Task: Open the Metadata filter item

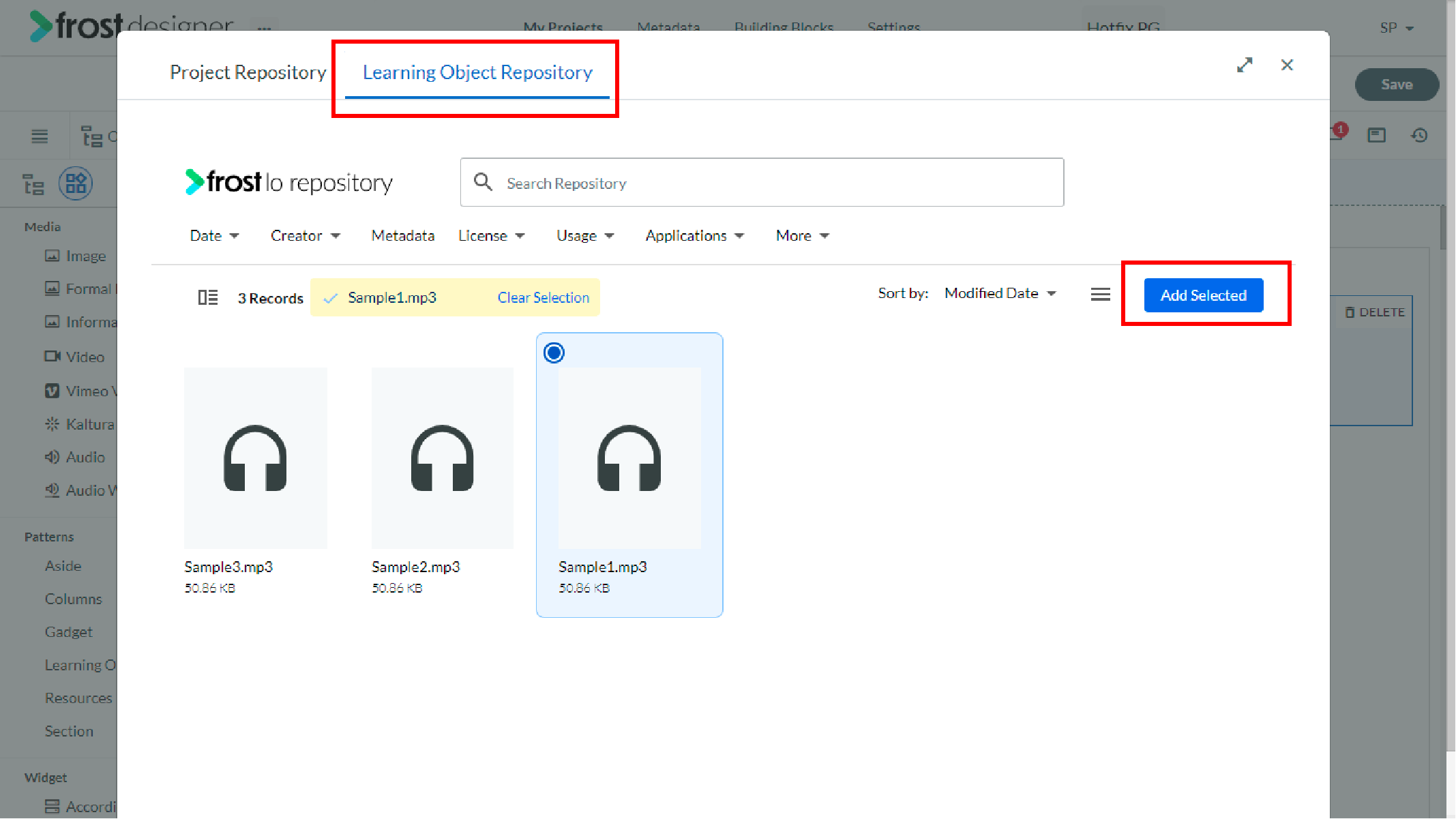Action: [402, 236]
